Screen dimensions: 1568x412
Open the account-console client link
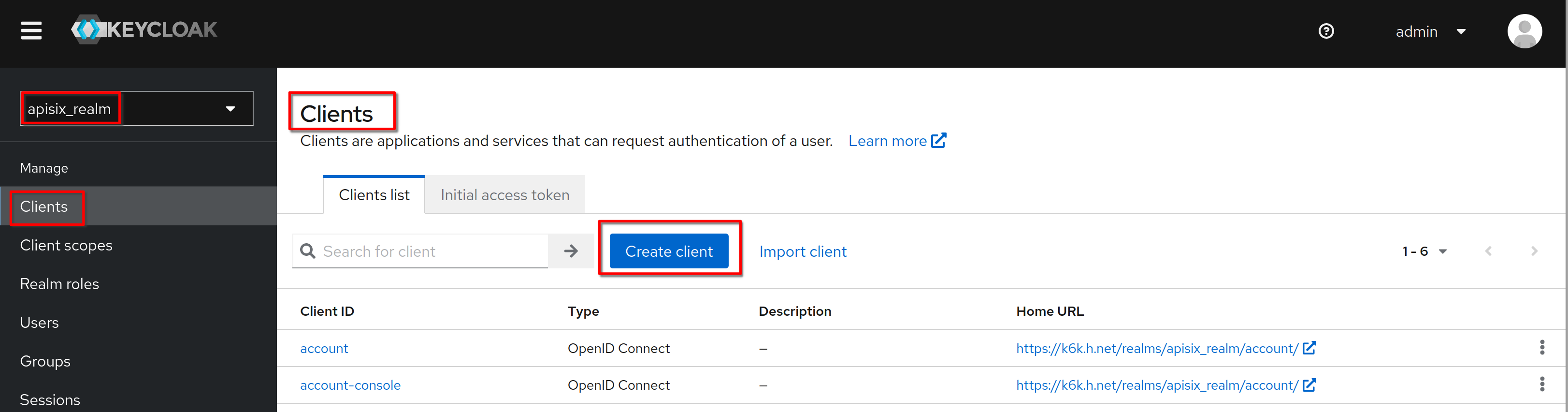[350, 385]
